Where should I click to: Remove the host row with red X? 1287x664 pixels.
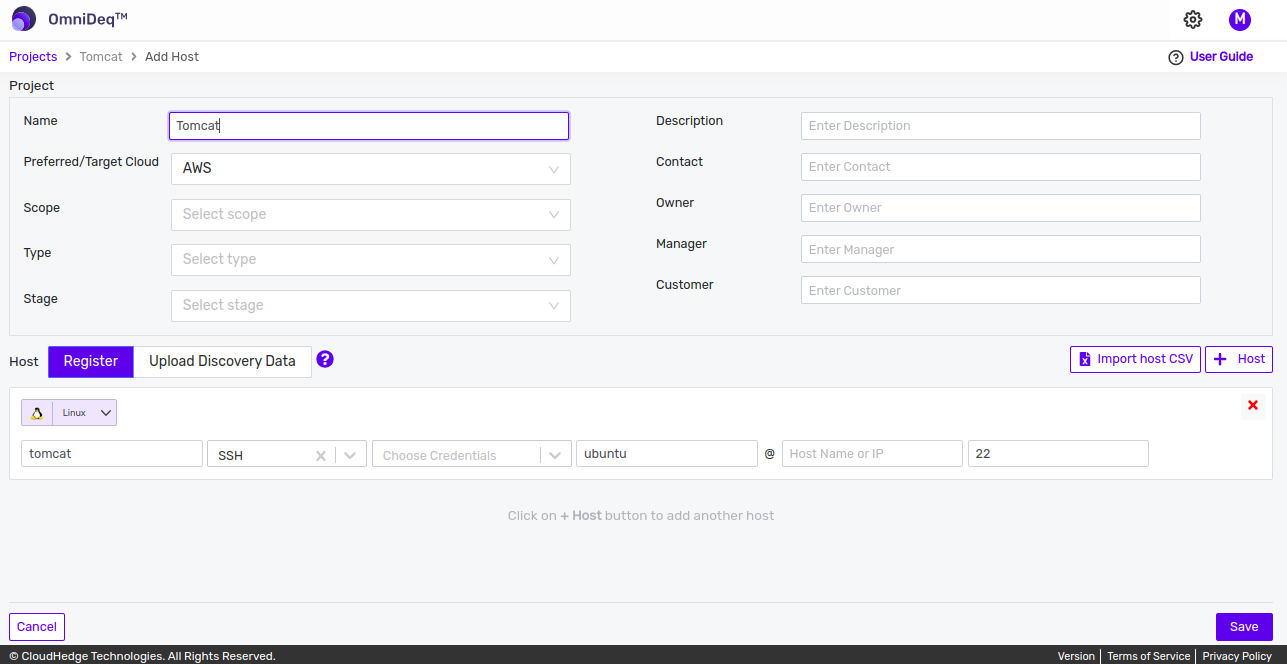click(1253, 405)
